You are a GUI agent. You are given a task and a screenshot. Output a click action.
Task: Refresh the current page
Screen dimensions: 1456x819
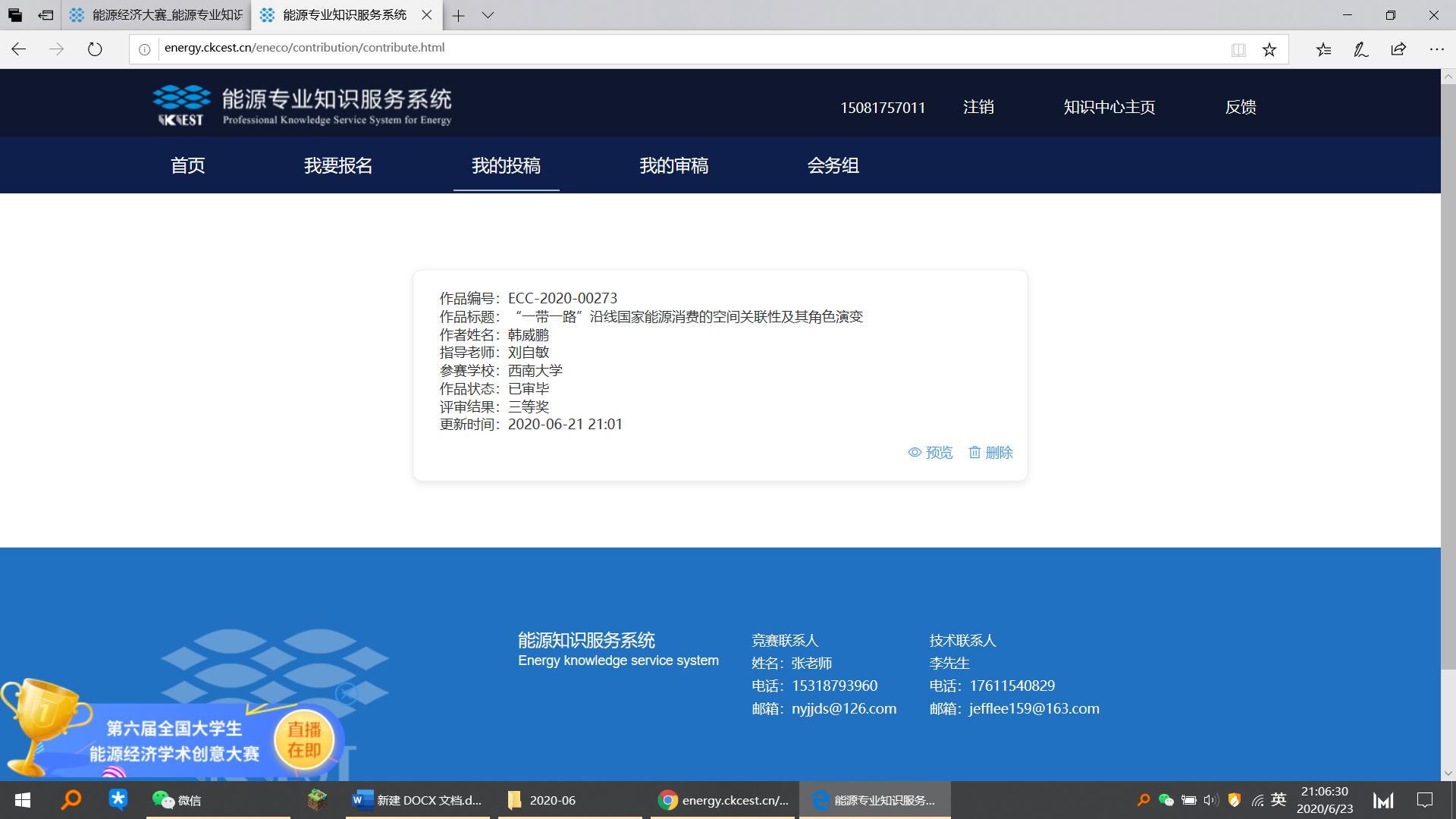(94, 49)
